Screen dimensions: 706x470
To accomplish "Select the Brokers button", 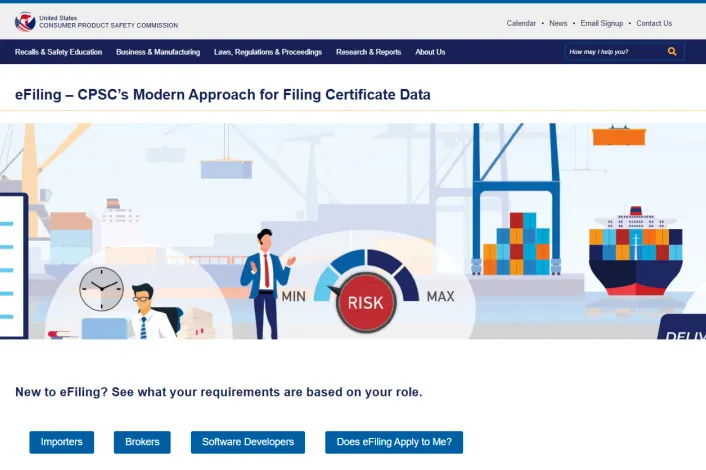I will click(142, 442).
